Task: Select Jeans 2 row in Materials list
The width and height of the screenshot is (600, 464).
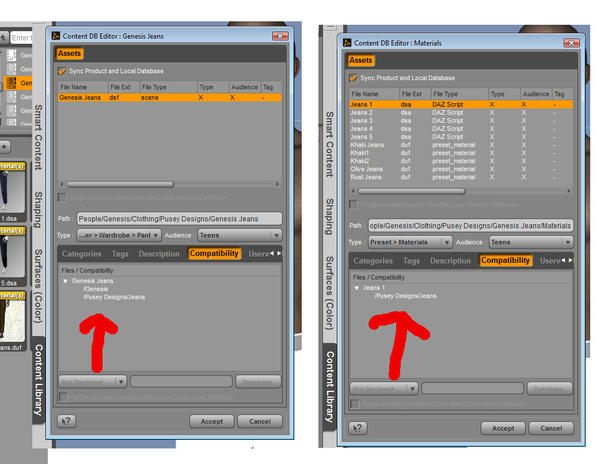Action: (461, 112)
